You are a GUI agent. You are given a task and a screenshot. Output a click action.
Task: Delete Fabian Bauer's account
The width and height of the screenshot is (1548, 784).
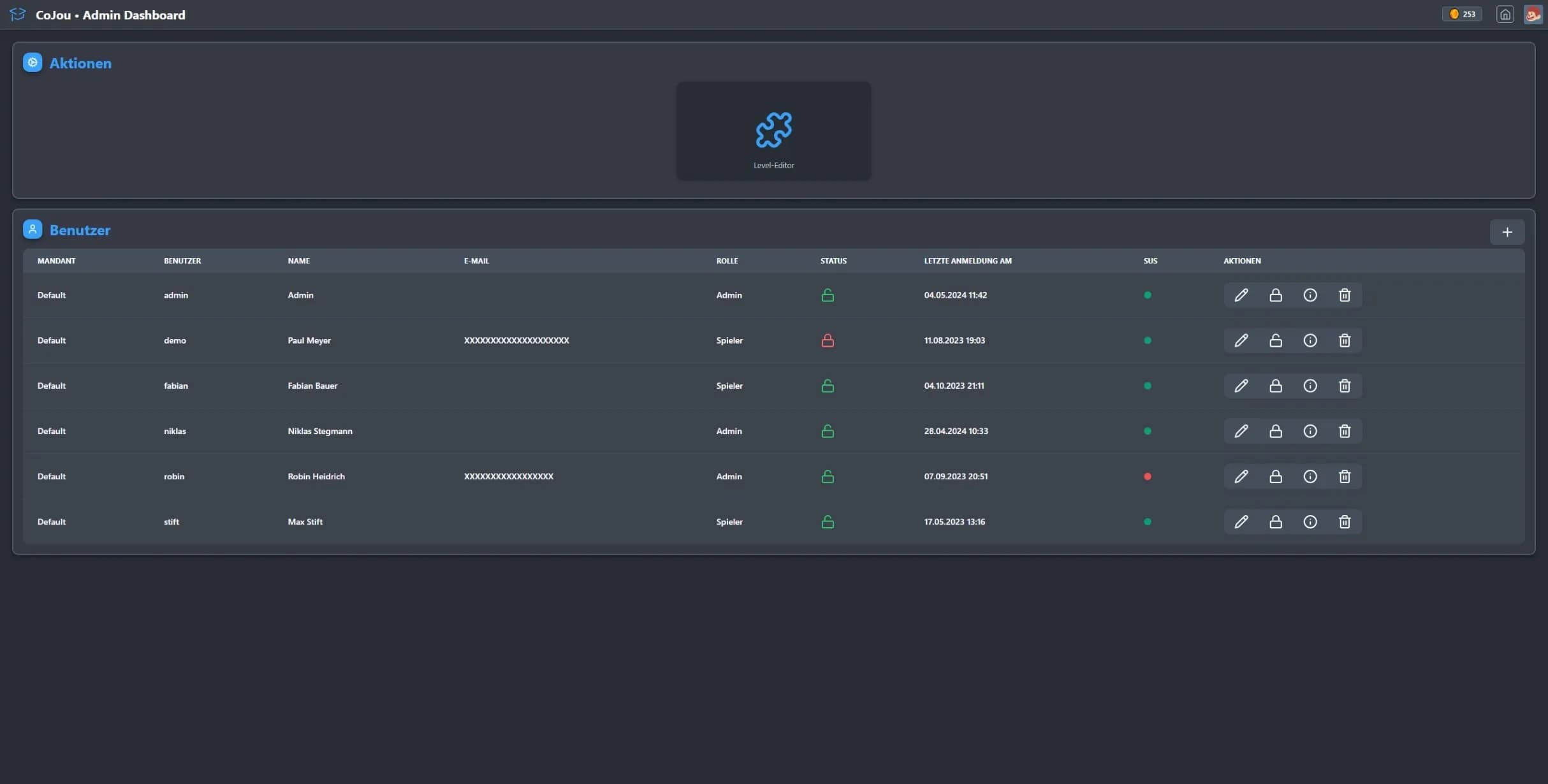point(1344,386)
